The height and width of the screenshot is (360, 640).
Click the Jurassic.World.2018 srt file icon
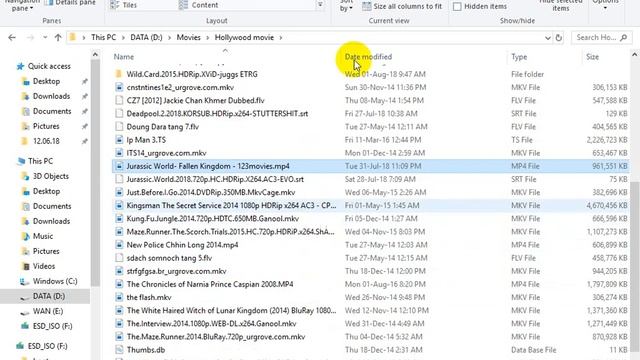click(x=119, y=179)
